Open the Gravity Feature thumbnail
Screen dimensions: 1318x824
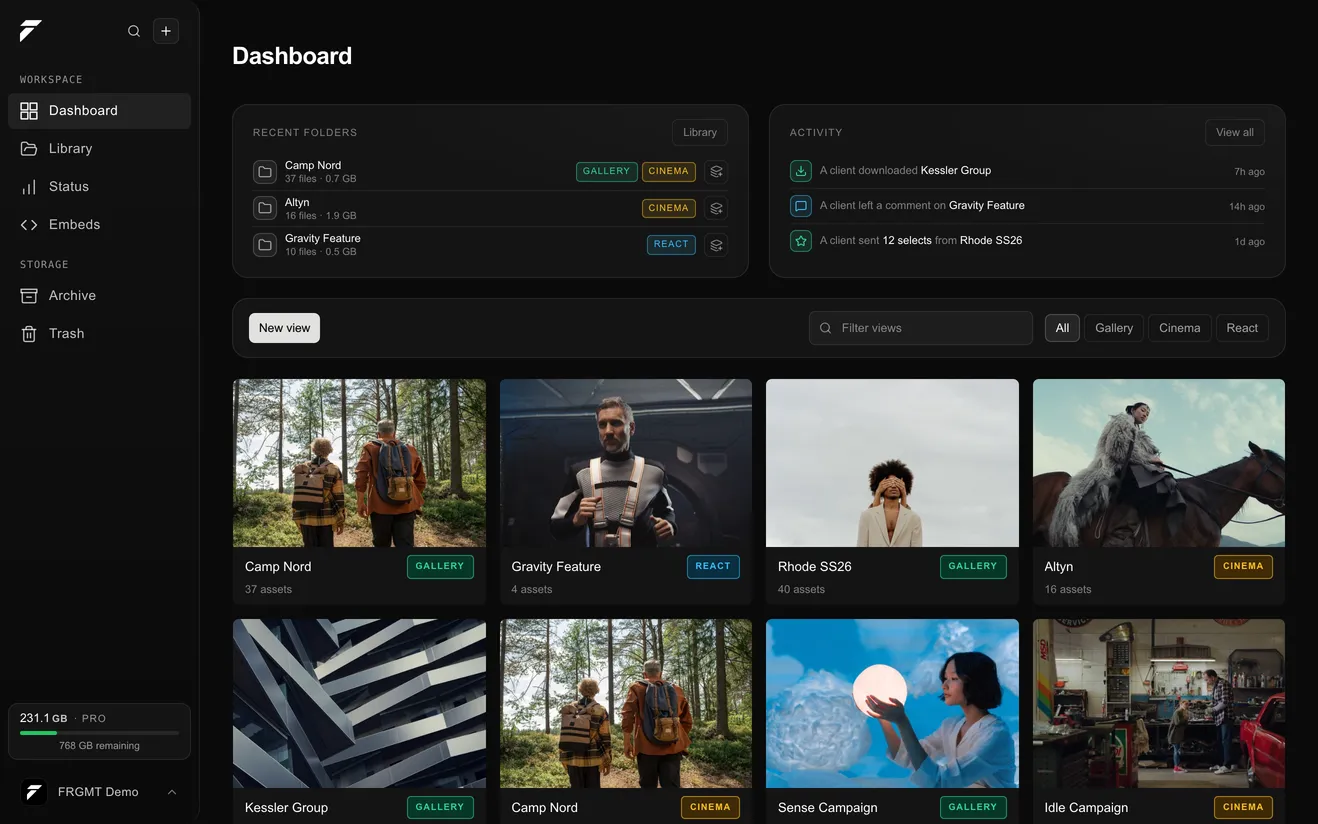tap(626, 463)
